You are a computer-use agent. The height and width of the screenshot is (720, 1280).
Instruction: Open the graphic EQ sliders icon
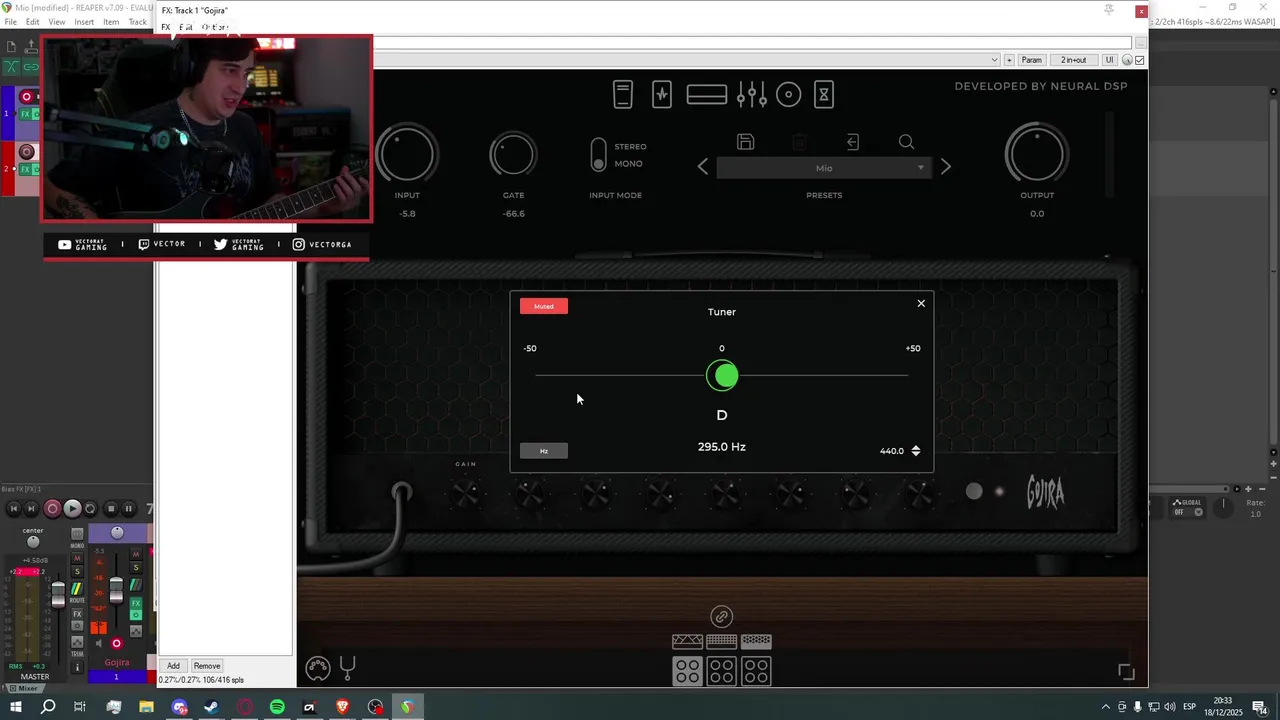tap(751, 95)
